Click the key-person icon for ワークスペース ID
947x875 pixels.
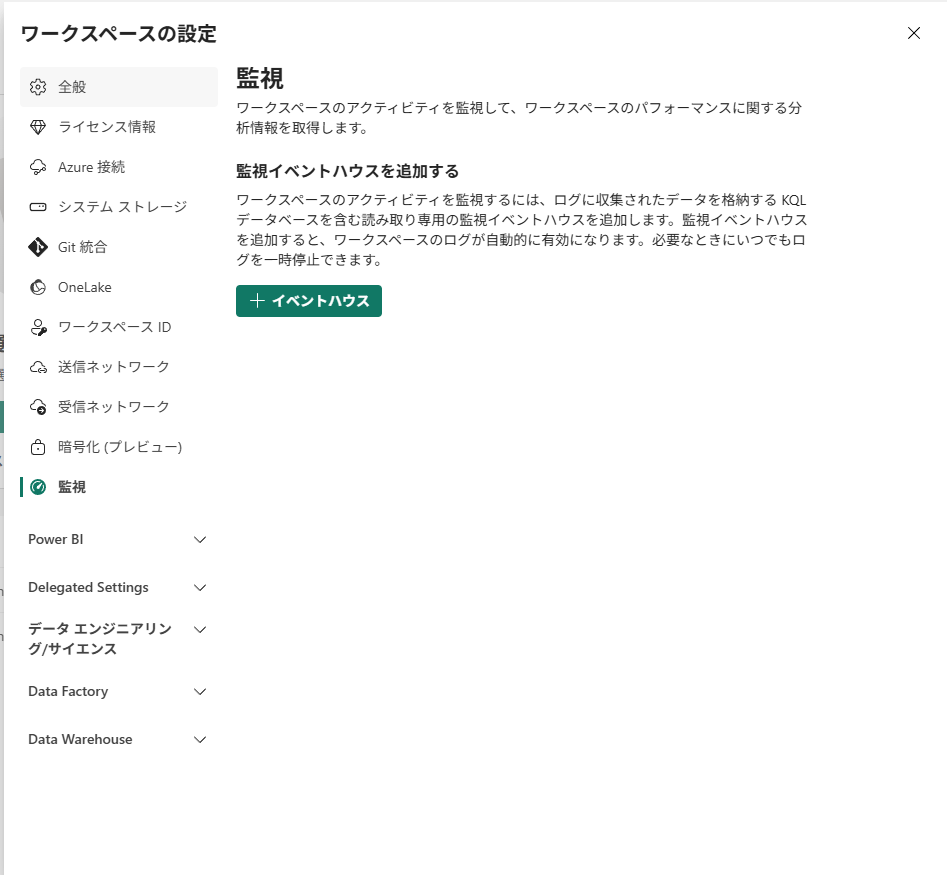point(38,327)
